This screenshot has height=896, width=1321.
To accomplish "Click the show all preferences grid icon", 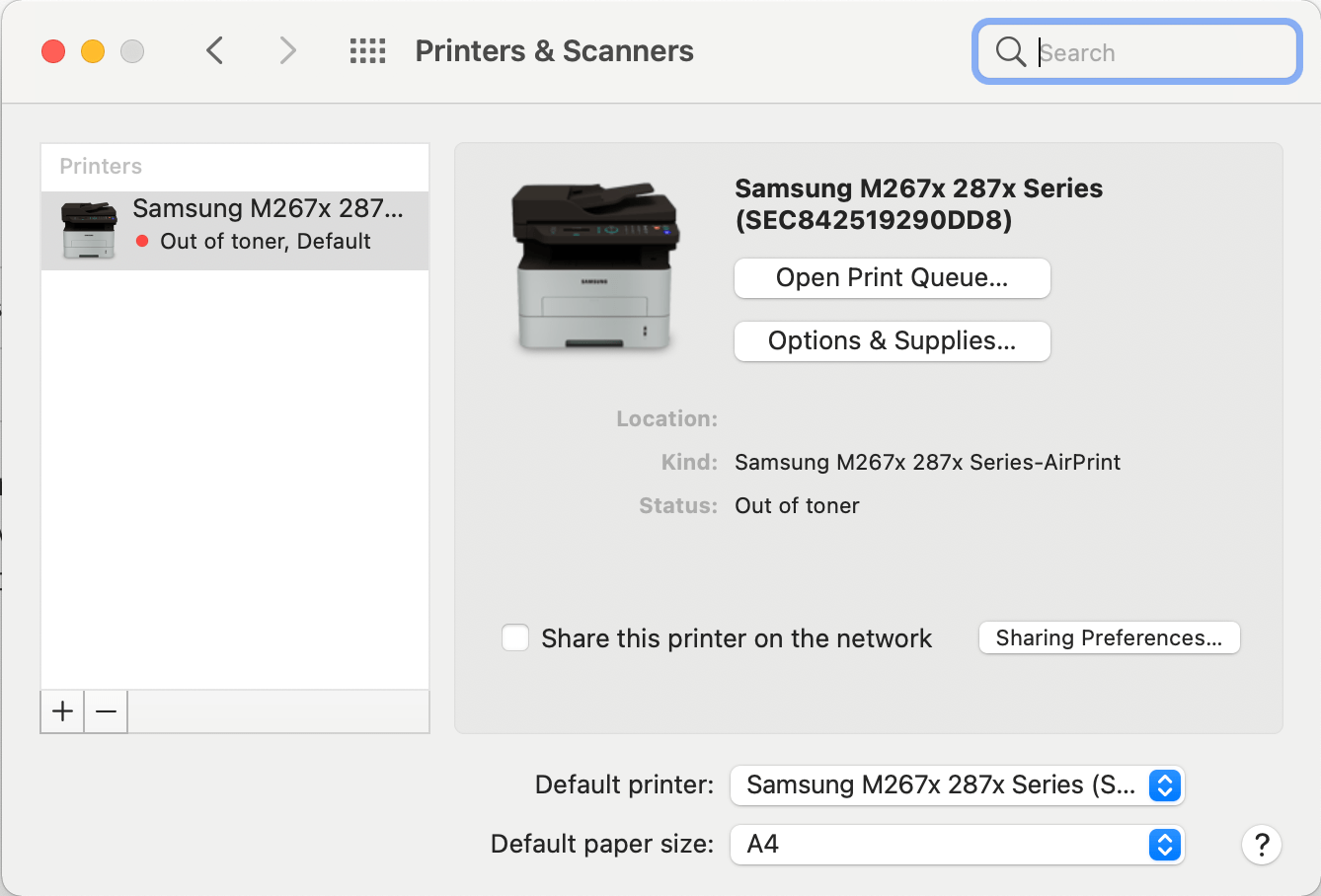I will 367,51.
